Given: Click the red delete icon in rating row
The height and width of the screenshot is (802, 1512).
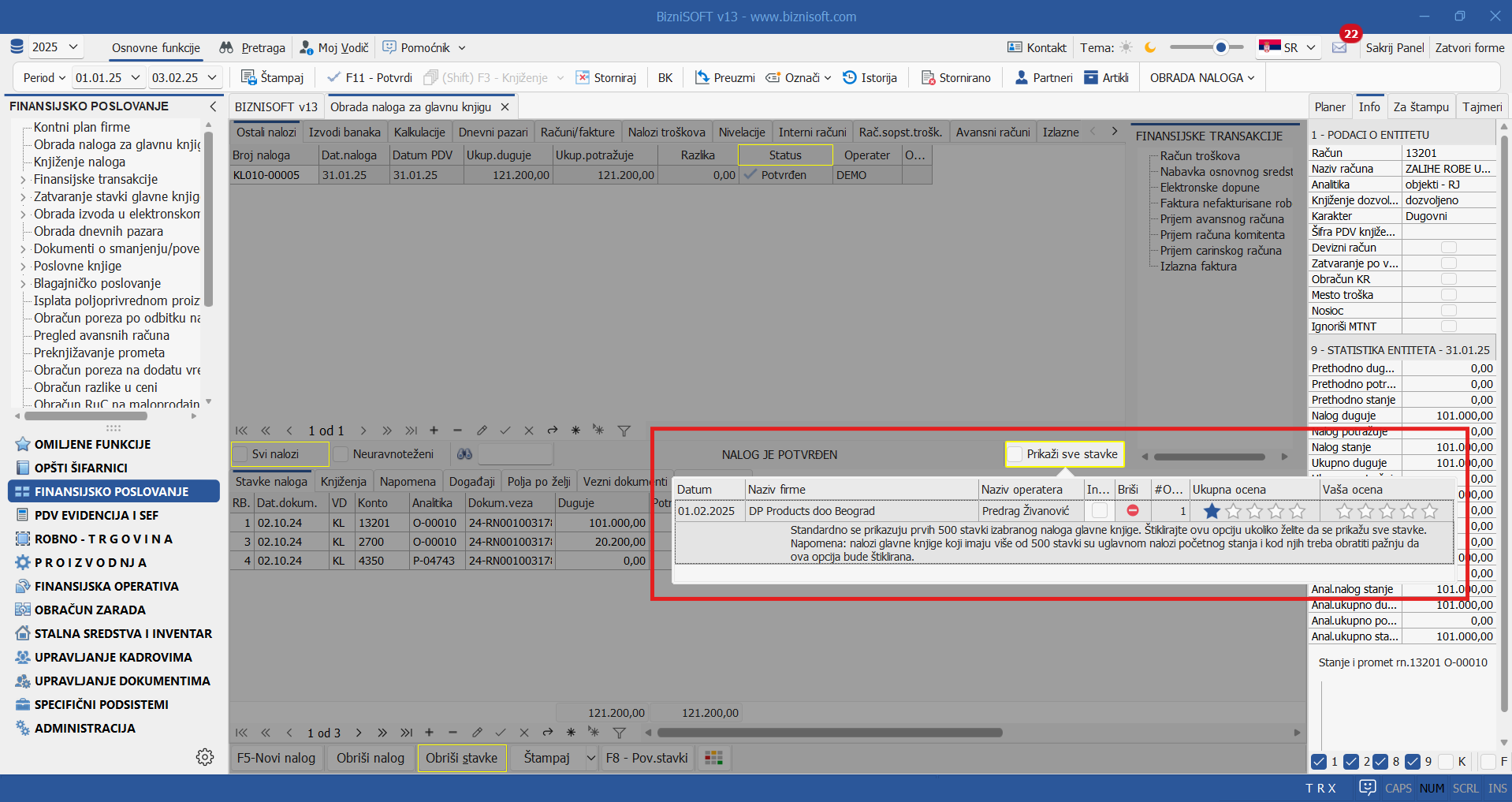Looking at the screenshot, I should (1132, 511).
